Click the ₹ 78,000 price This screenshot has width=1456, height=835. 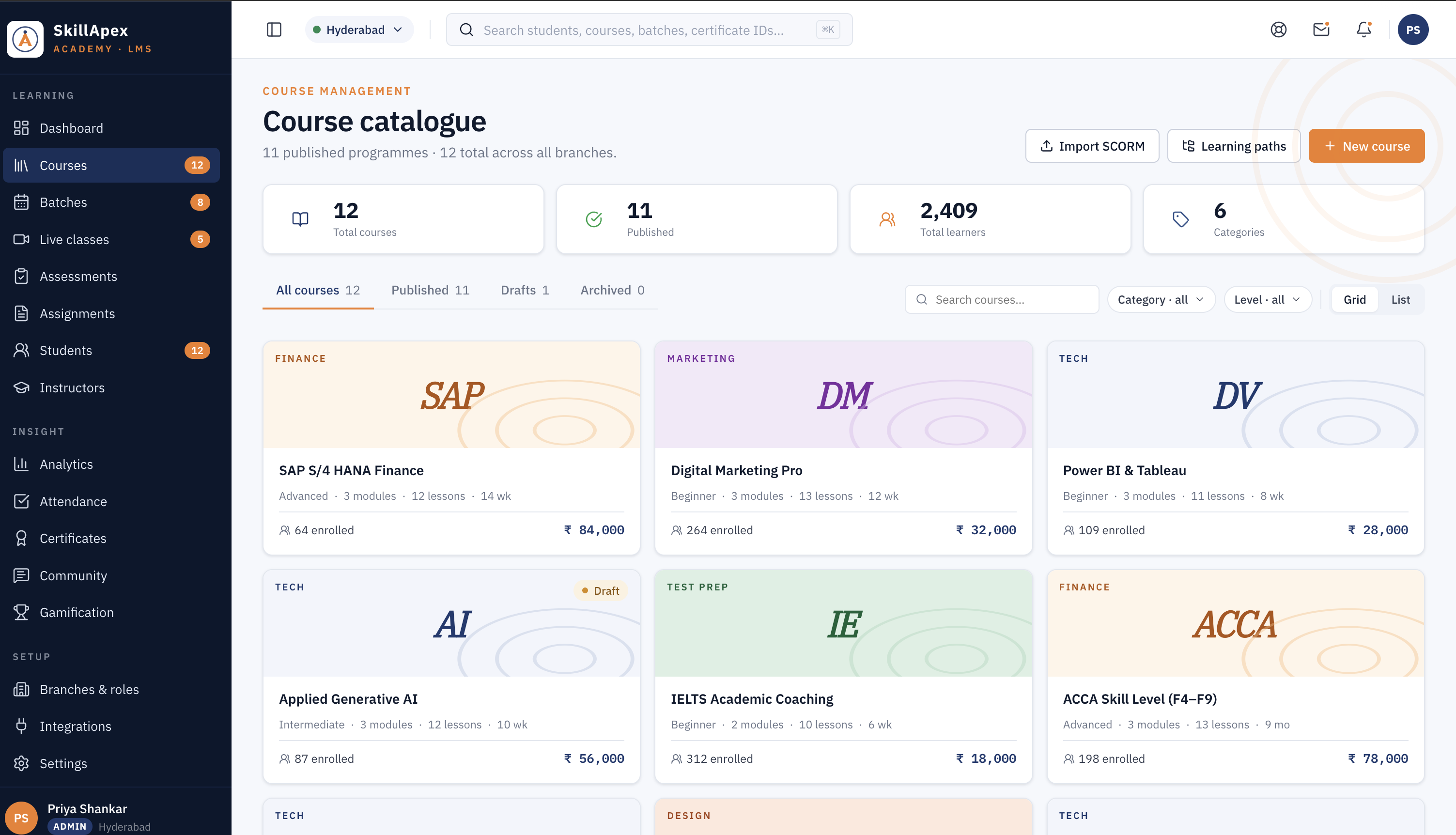point(1378,759)
